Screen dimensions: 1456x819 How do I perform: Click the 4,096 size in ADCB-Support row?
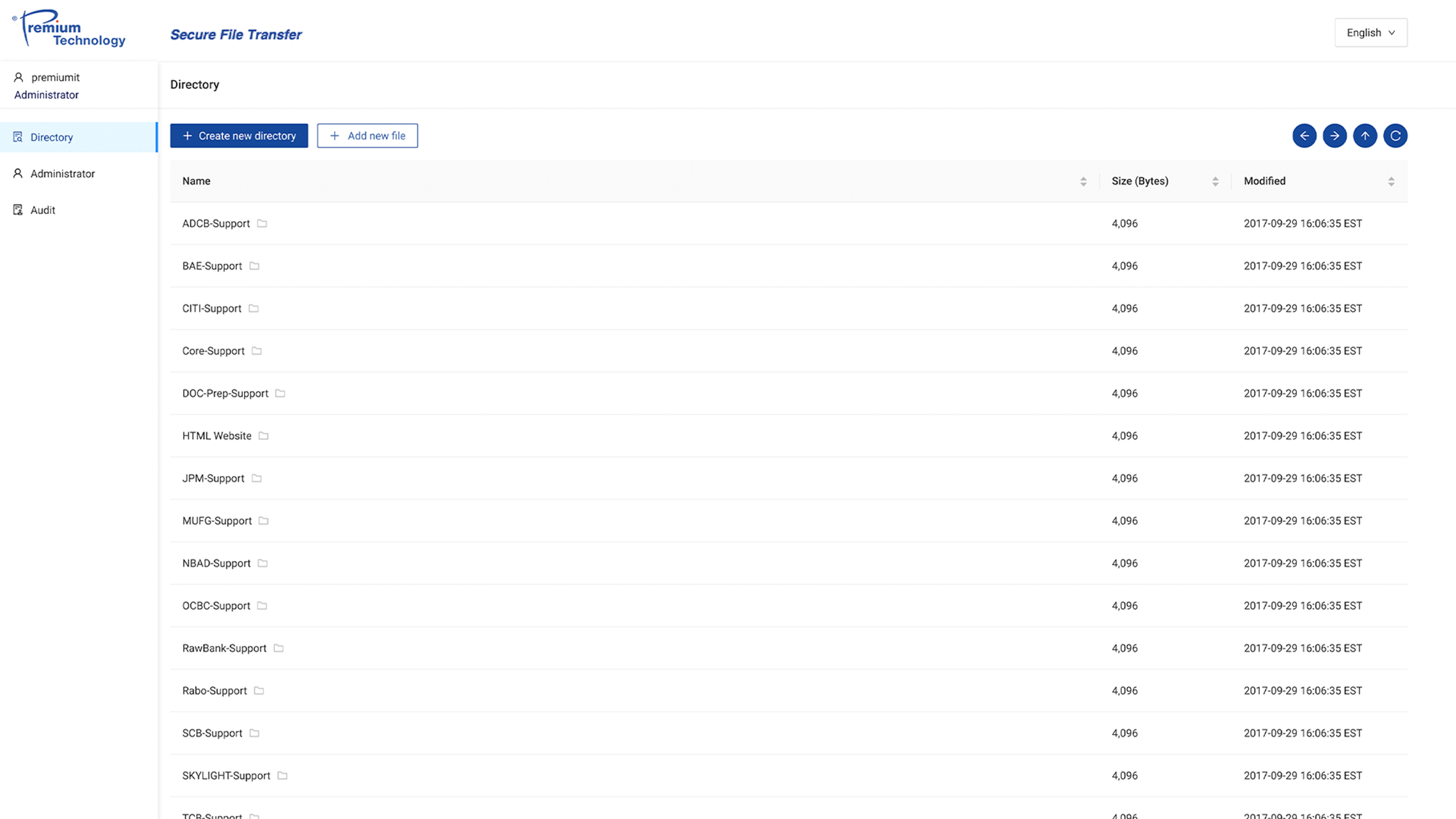(1124, 224)
